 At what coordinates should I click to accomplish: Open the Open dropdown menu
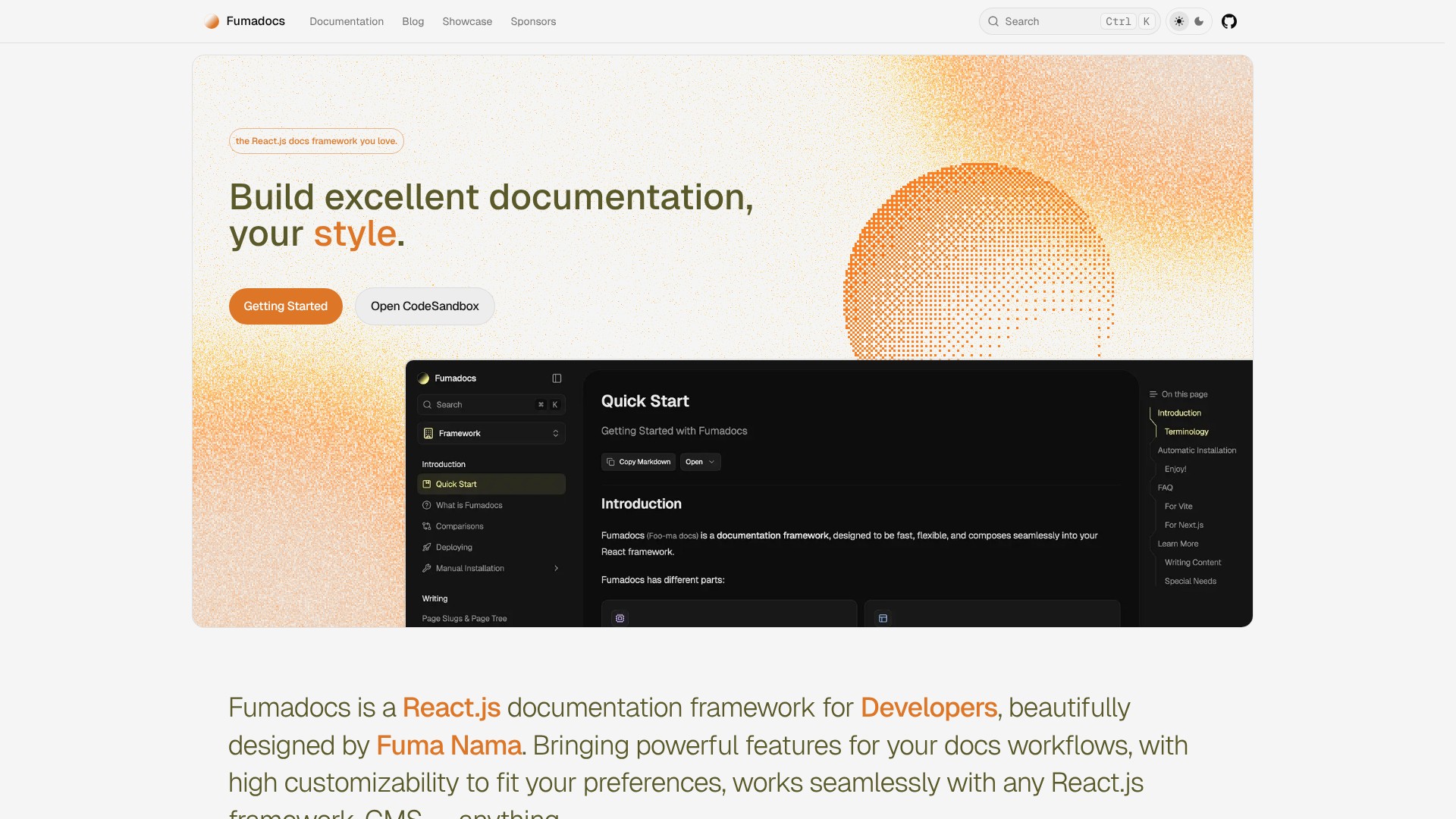[x=700, y=462]
